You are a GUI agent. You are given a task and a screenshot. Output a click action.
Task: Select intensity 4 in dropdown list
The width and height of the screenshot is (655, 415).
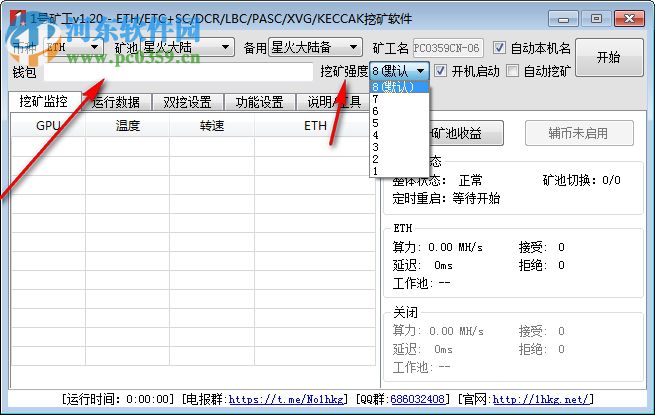click(399, 135)
